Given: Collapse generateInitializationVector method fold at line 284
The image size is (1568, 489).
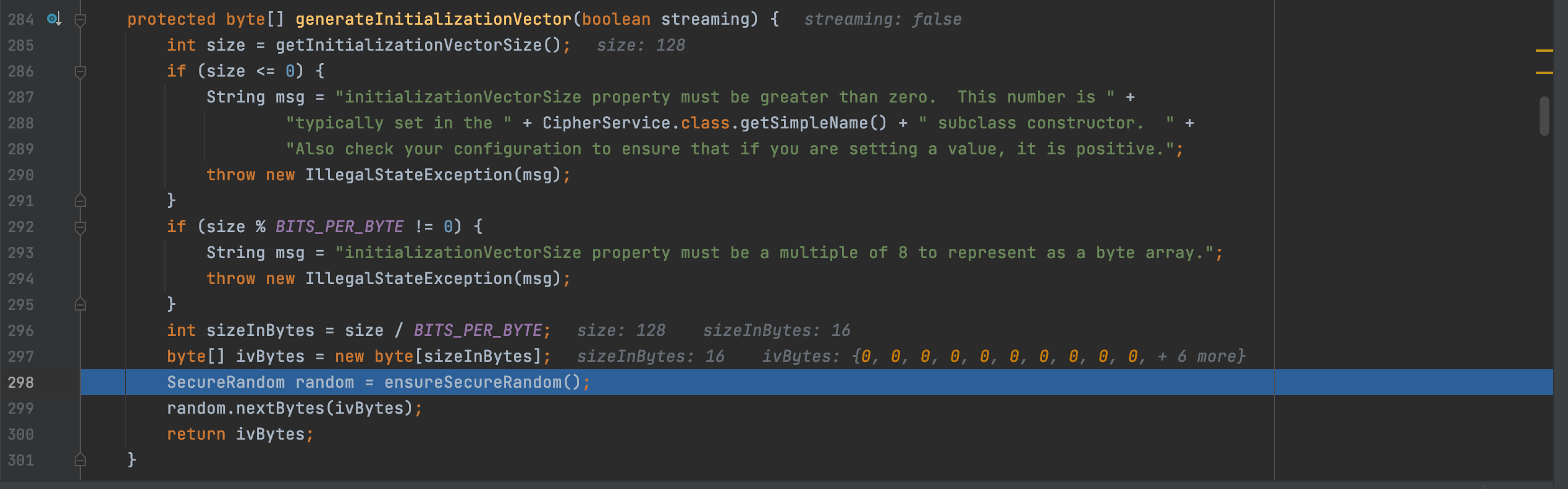Looking at the screenshot, I should coord(80,20).
